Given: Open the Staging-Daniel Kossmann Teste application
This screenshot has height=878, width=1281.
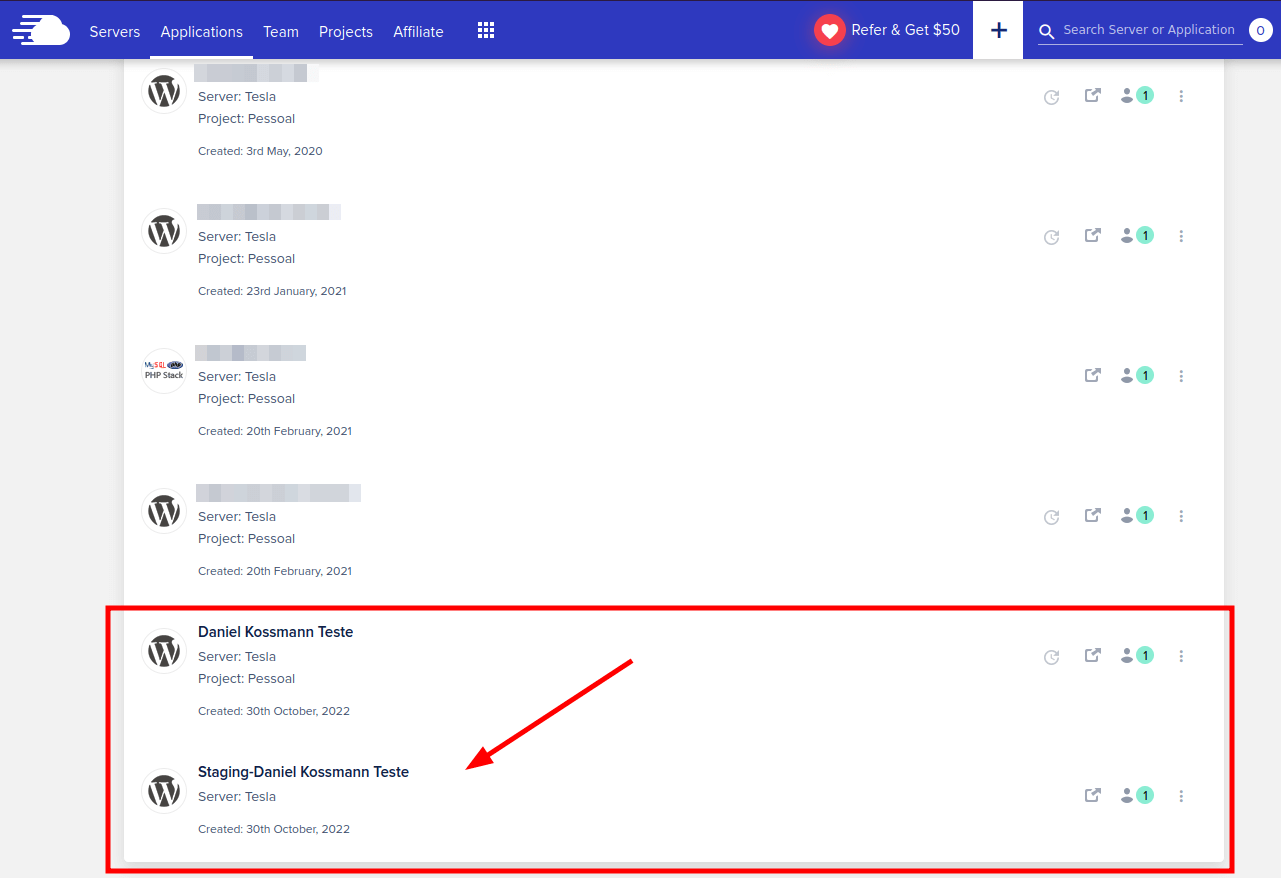Looking at the screenshot, I should pyautogui.click(x=303, y=772).
